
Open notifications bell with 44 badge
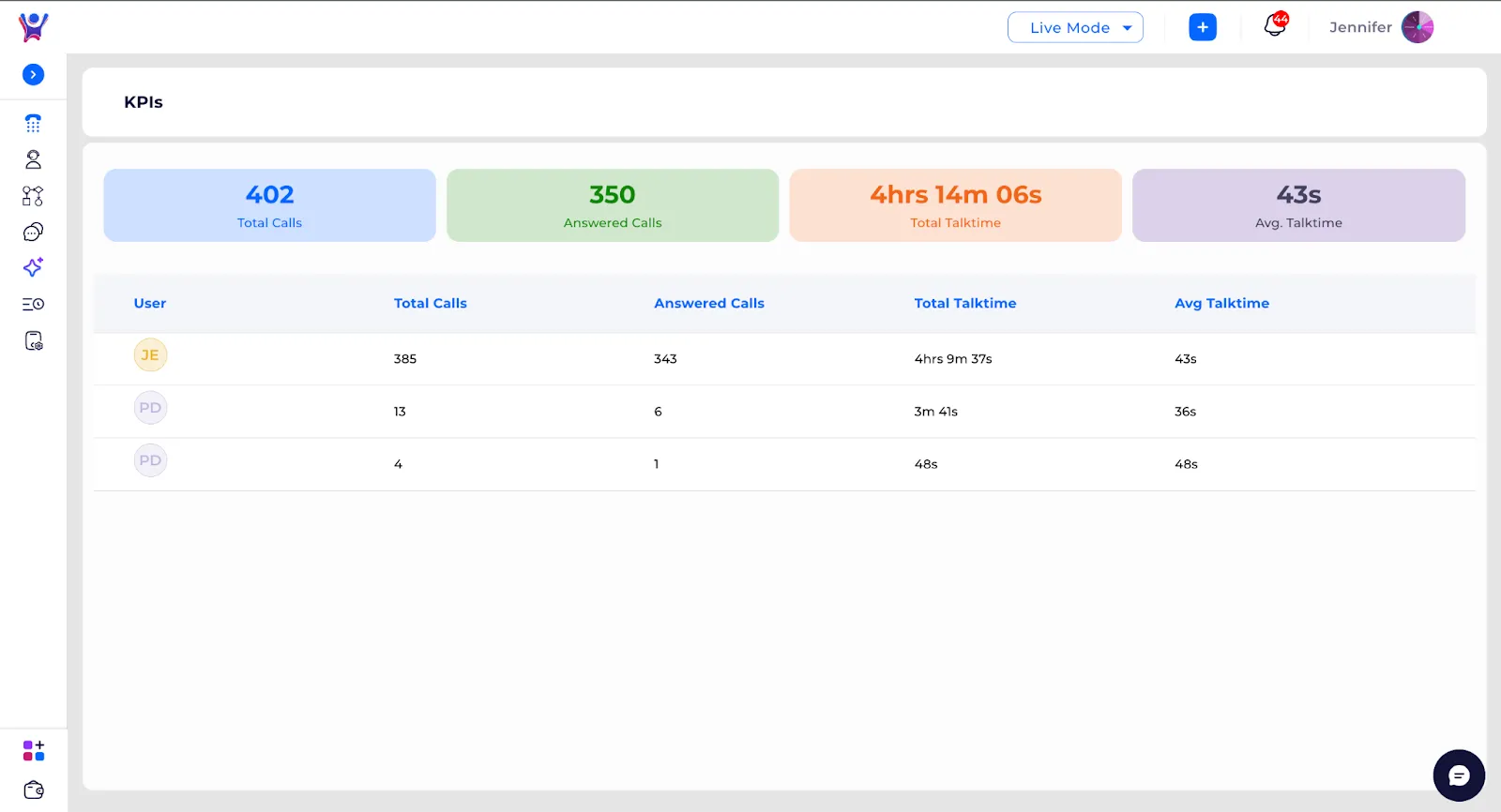point(1275,25)
